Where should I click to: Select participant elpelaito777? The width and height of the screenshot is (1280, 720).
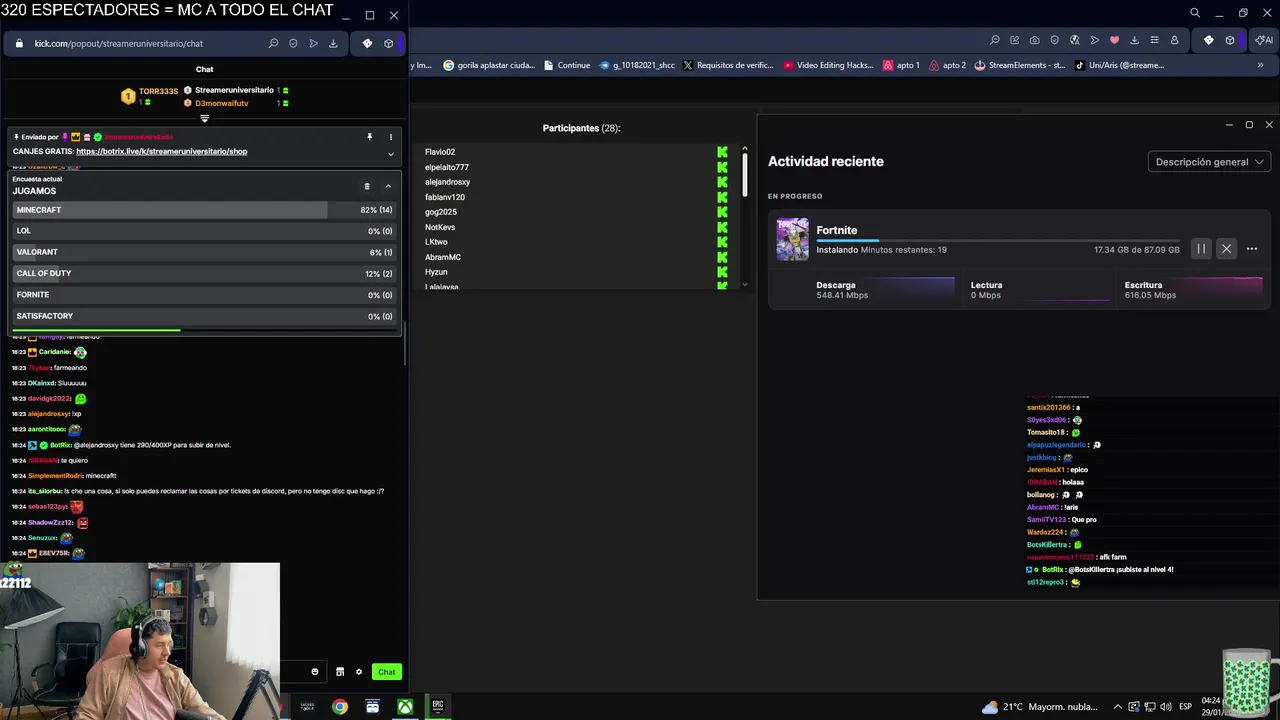click(447, 167)
